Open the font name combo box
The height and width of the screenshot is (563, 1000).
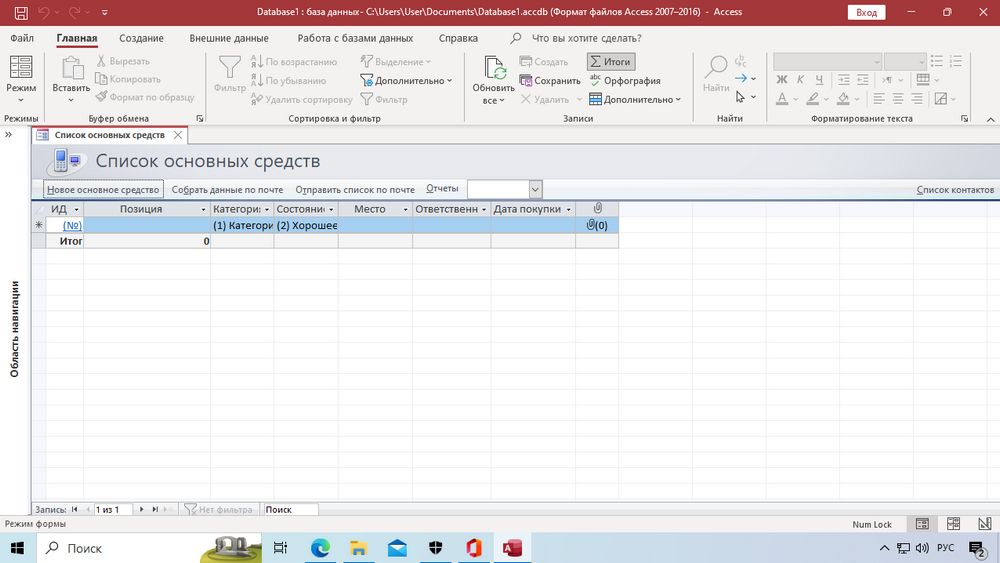(x=827, y=61)
